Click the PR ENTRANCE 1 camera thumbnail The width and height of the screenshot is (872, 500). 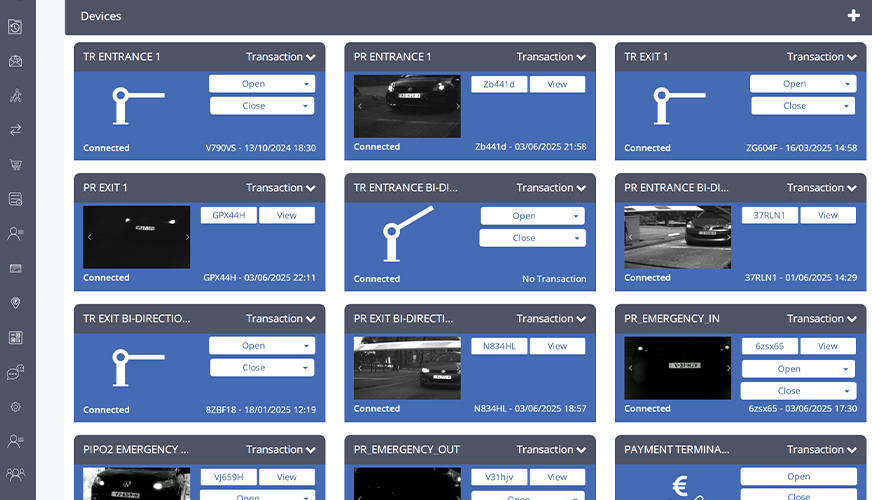[x=407, y=105]
